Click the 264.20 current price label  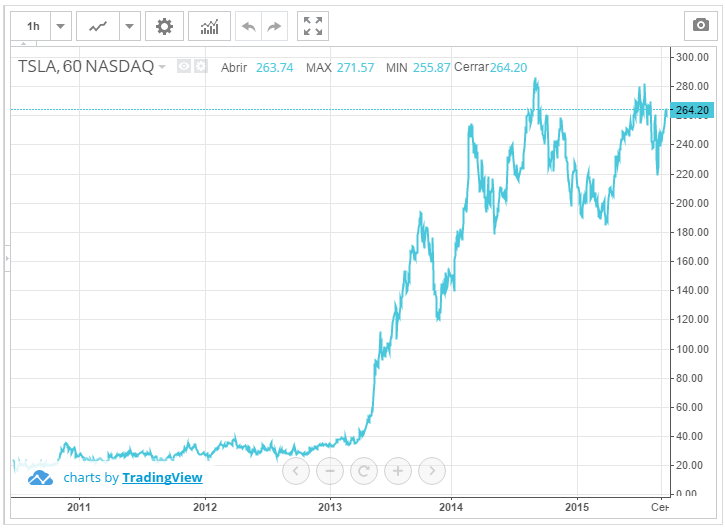pos(692,110)
